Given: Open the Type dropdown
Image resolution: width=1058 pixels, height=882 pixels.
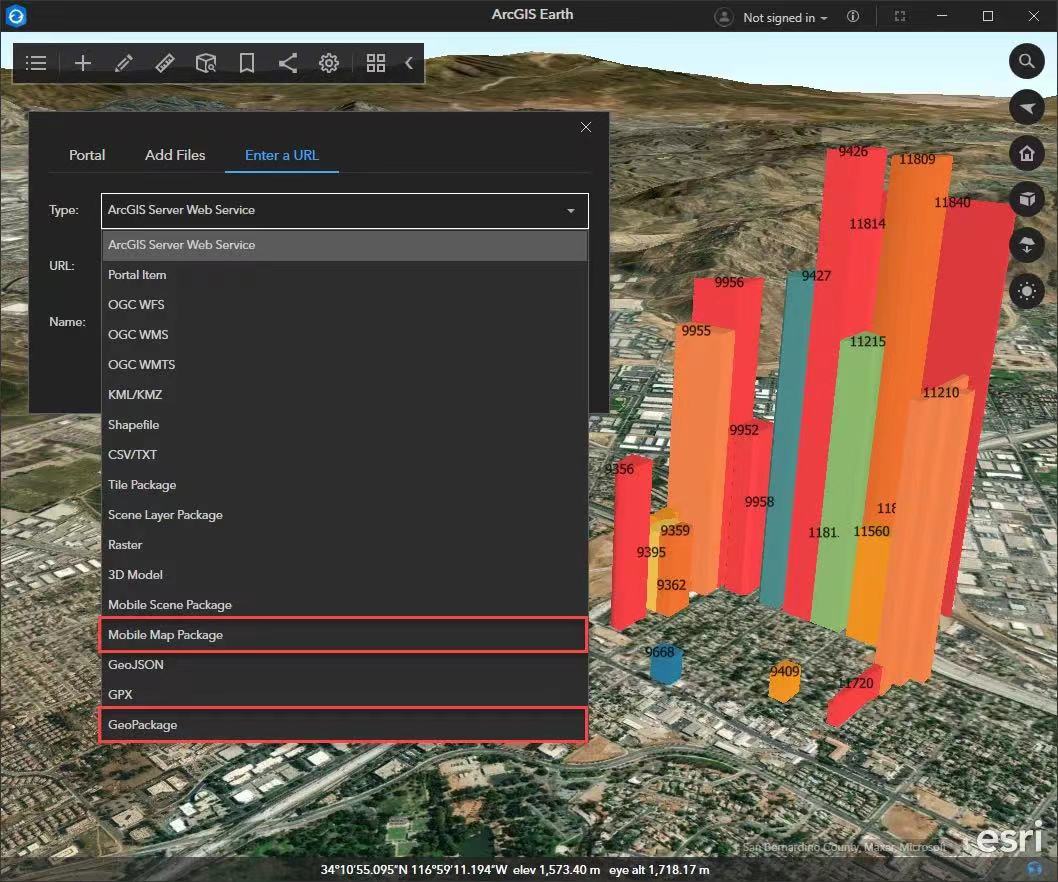Looking at the screenshot, I should coord(344,210).
